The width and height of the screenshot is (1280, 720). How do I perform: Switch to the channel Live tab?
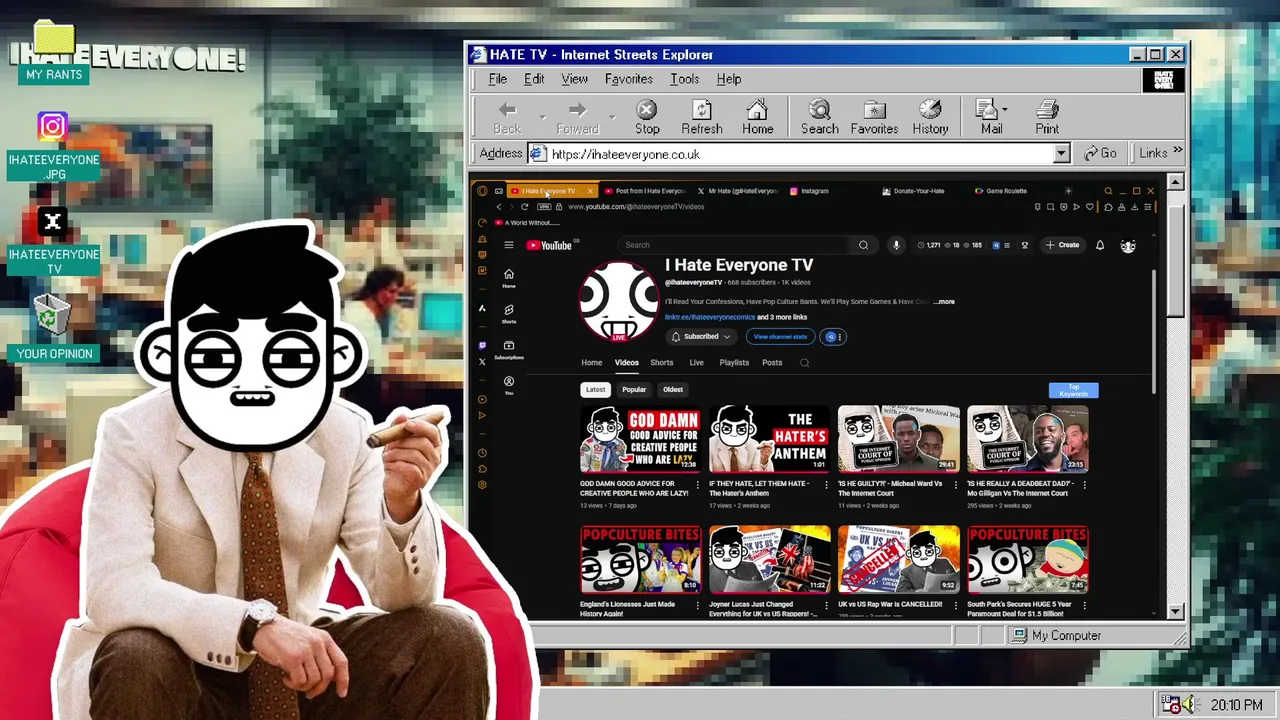(696, 363)
